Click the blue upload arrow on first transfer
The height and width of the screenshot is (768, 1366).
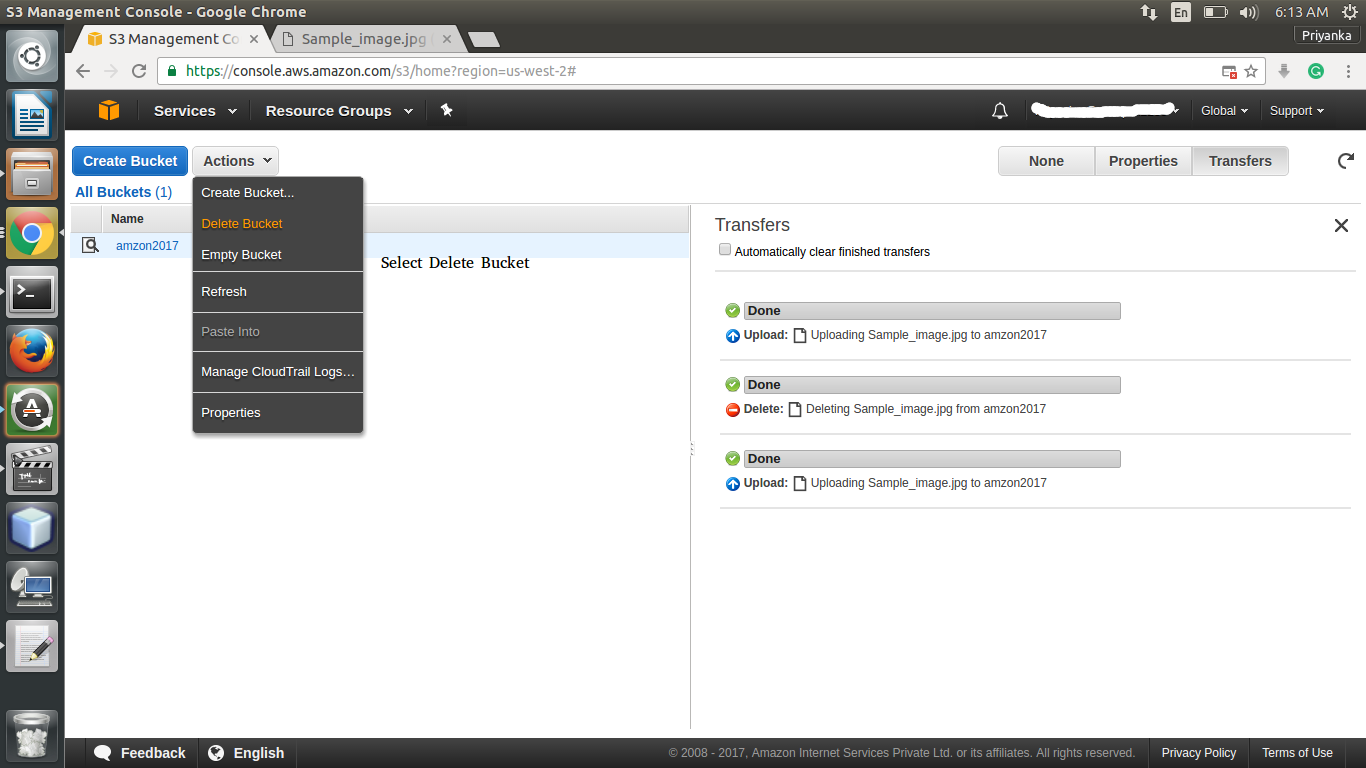[x=732, y=336]
